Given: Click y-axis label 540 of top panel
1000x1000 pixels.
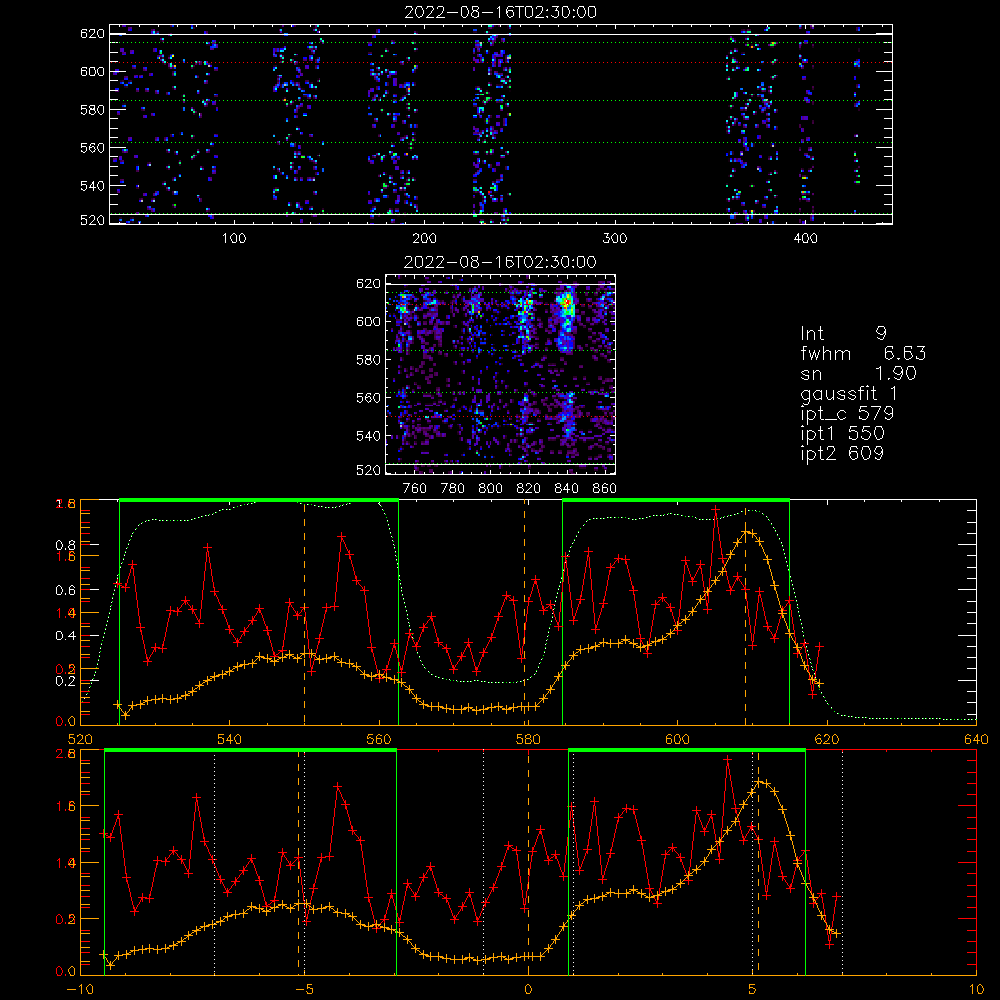Looking at the screenshot, I should (92, 186).
